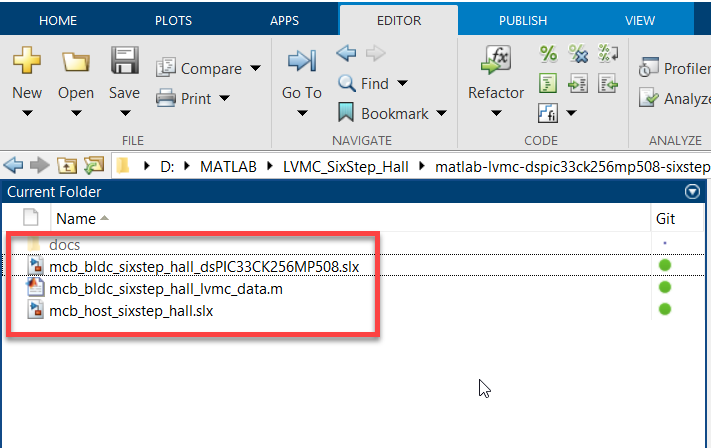
Task: Click the Increase indent icon
Action: pos(578,83)
